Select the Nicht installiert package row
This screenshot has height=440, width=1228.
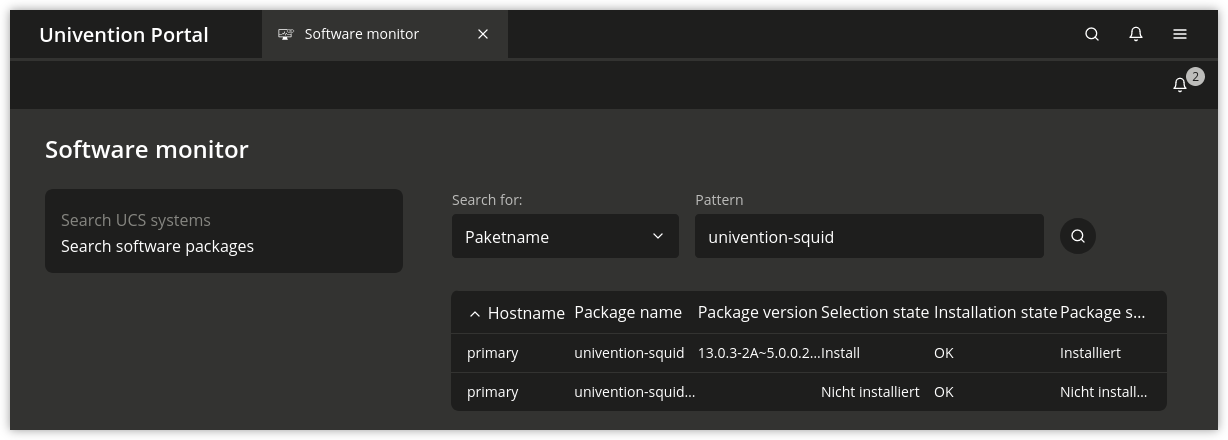click(808, 392)
